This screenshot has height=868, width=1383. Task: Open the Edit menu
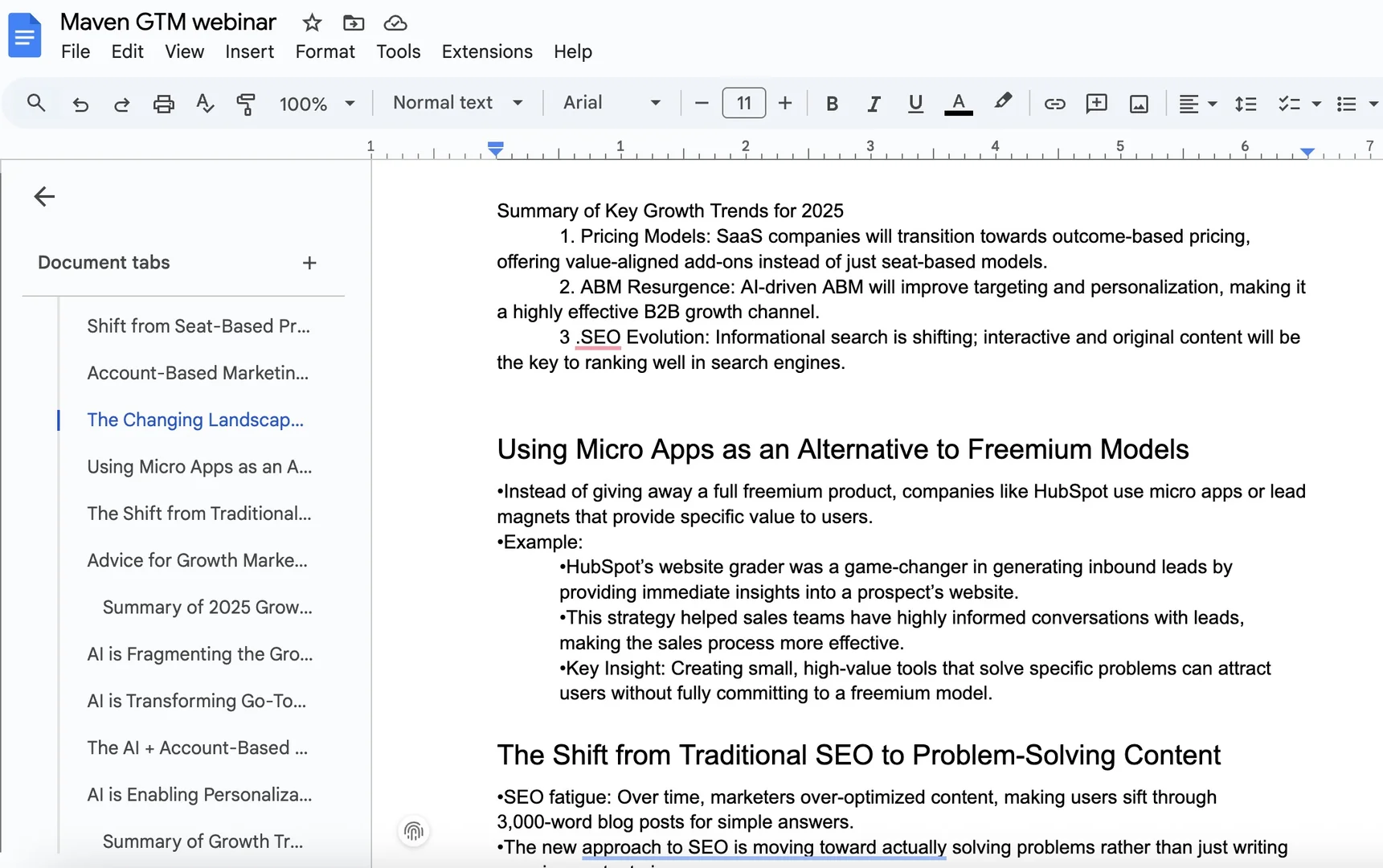(127, 51)
